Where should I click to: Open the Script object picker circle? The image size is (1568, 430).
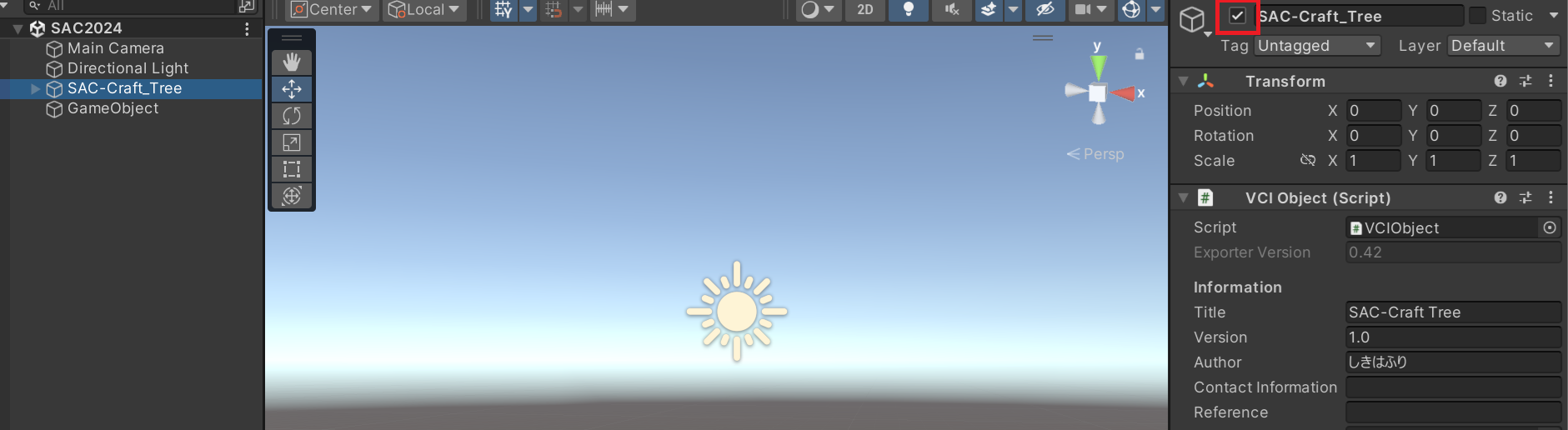[x=1550, y=227]
